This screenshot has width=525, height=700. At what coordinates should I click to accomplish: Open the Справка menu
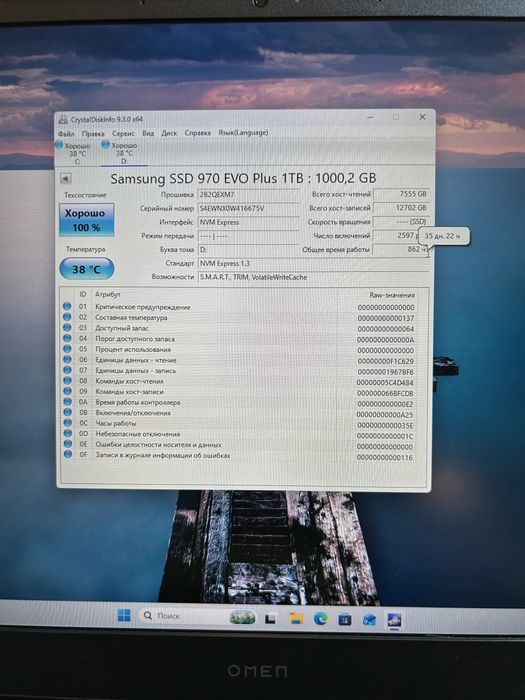198,133
